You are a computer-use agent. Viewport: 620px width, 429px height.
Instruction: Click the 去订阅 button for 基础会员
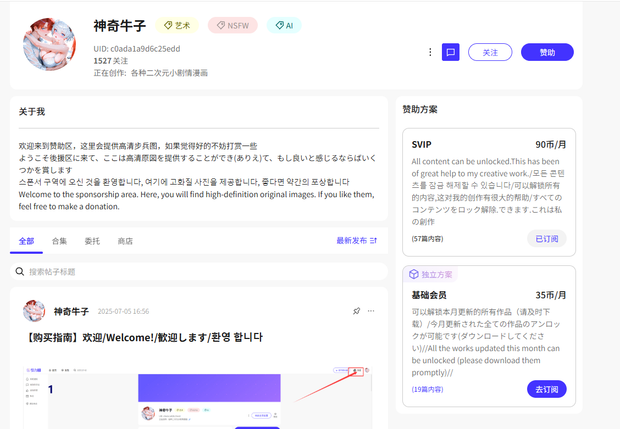[546, 389]
